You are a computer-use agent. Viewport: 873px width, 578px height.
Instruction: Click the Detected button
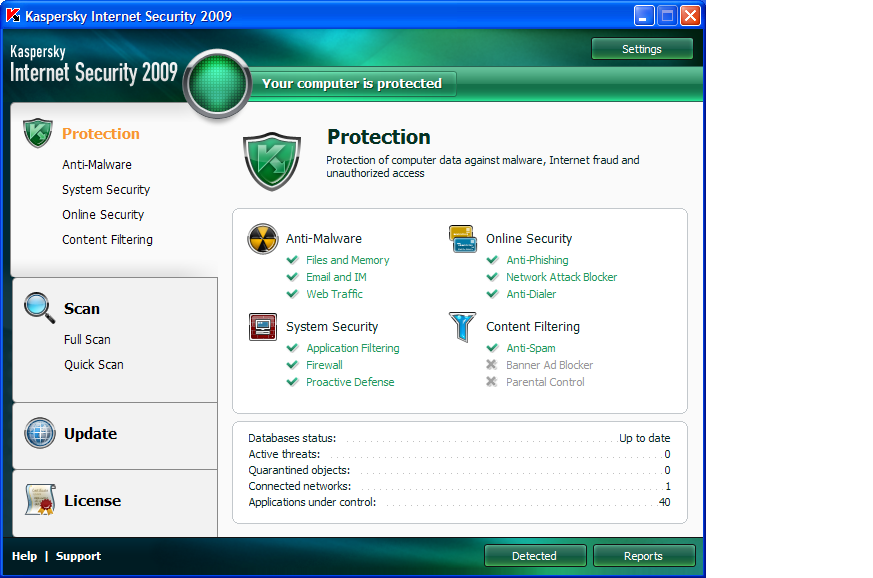pyautogui.click(x=534, y=556)
